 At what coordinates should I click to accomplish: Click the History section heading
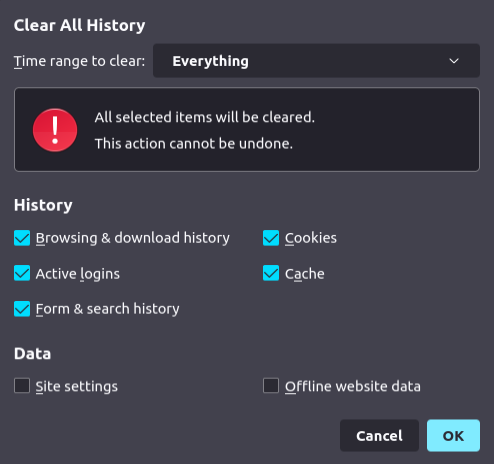(43, 205)
